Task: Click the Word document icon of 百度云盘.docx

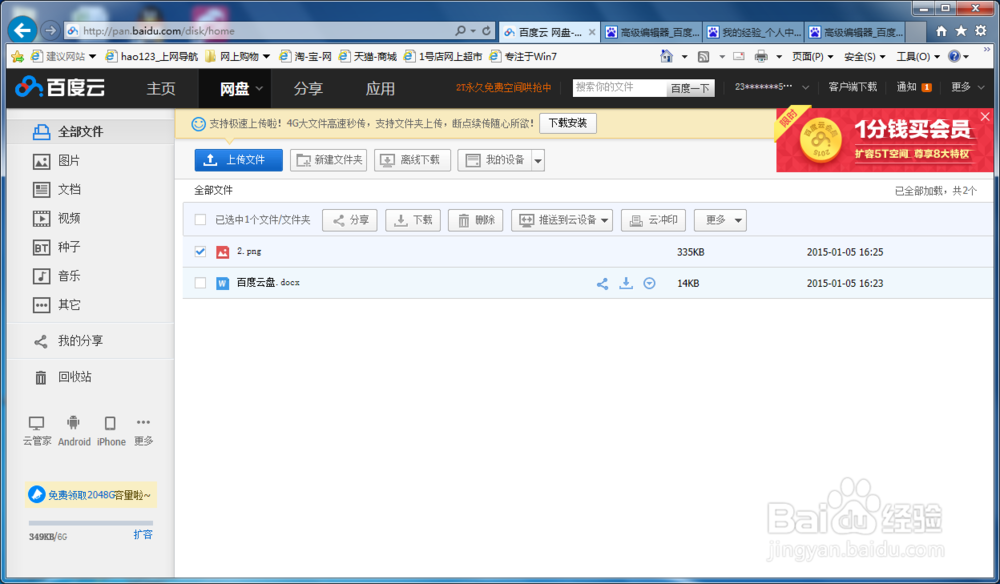Action: (x=222, y=284)
